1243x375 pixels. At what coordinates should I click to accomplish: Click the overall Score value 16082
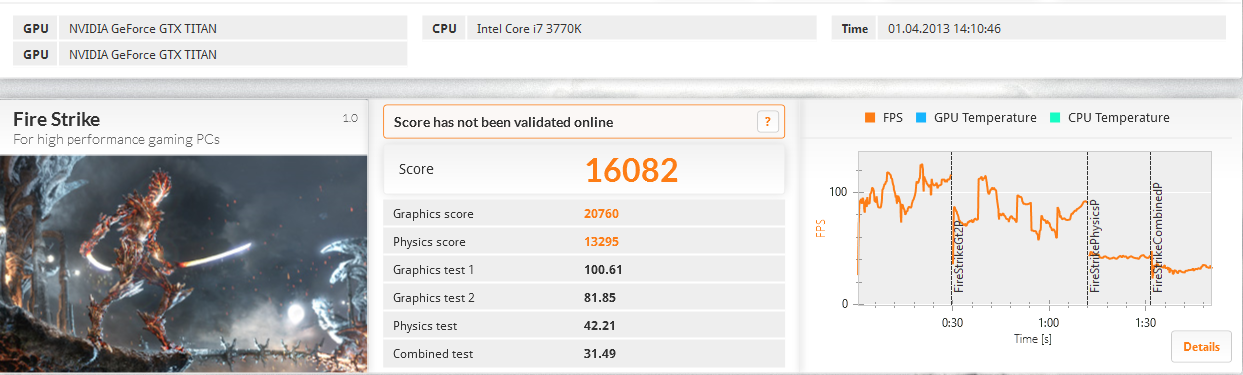[x=632, y=170]
